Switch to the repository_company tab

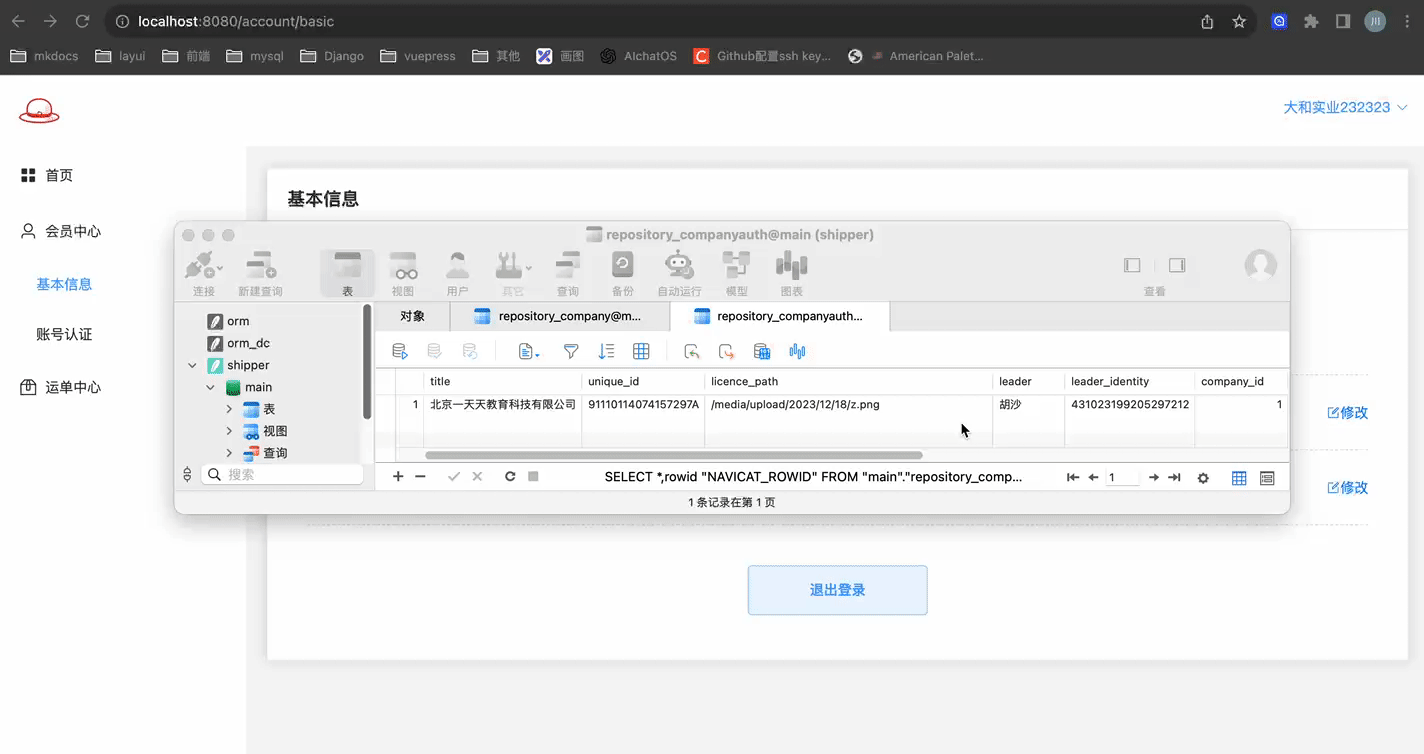pyautogui.click(x=560, y=316)
